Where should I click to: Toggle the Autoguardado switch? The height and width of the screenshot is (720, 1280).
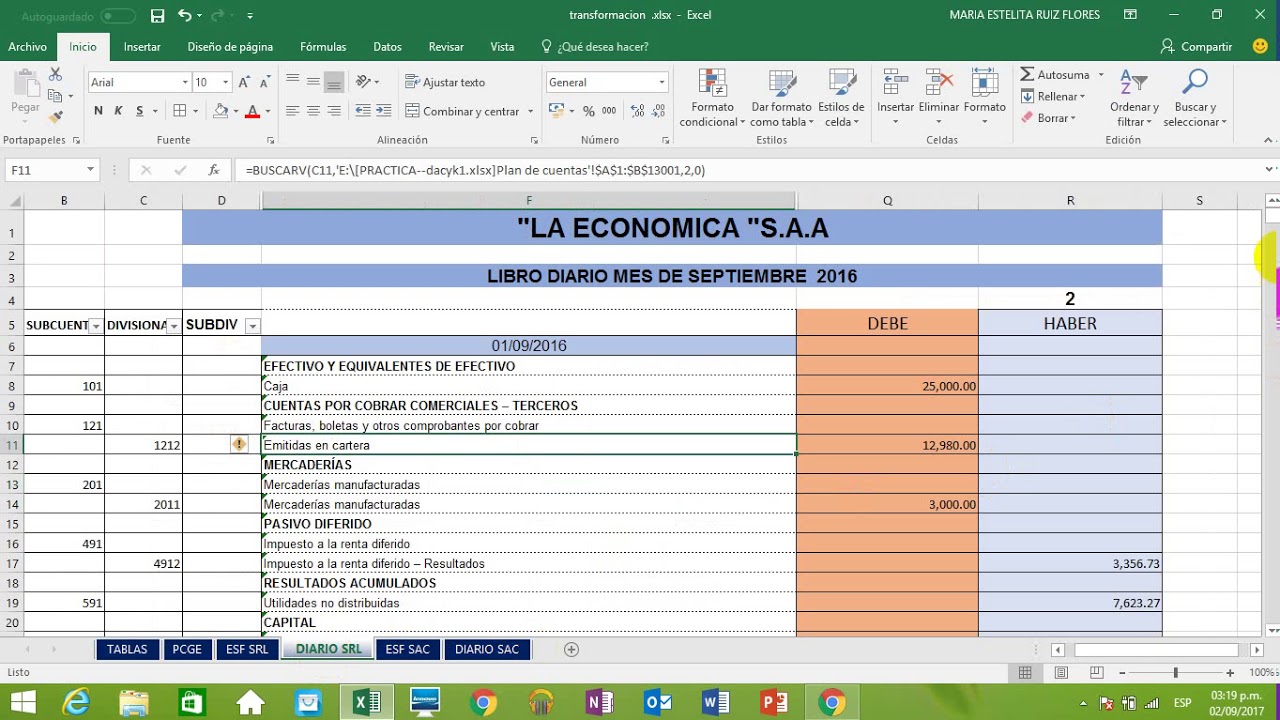[118, 16]
